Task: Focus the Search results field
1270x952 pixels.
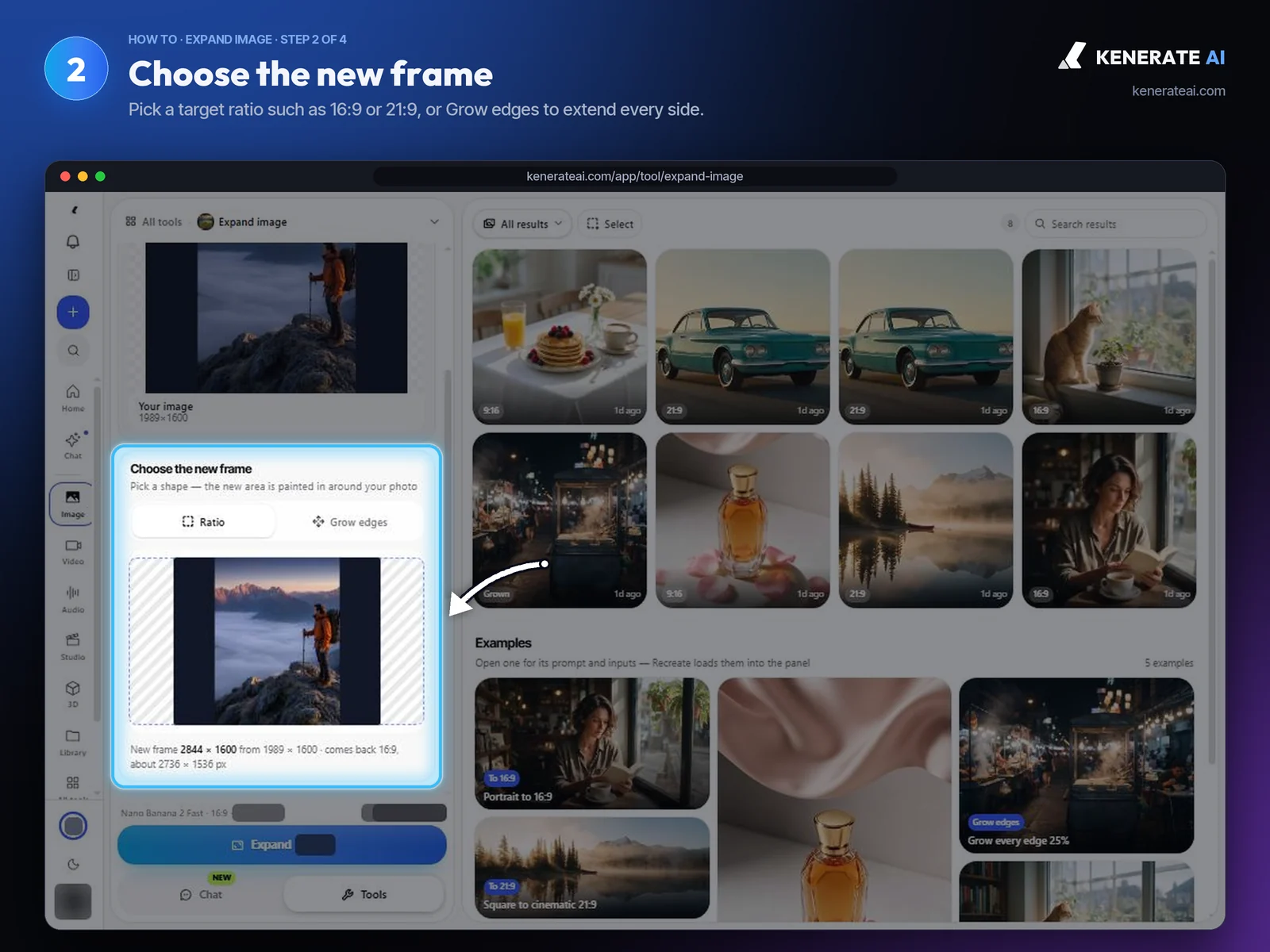Action: pos(1116,224)
